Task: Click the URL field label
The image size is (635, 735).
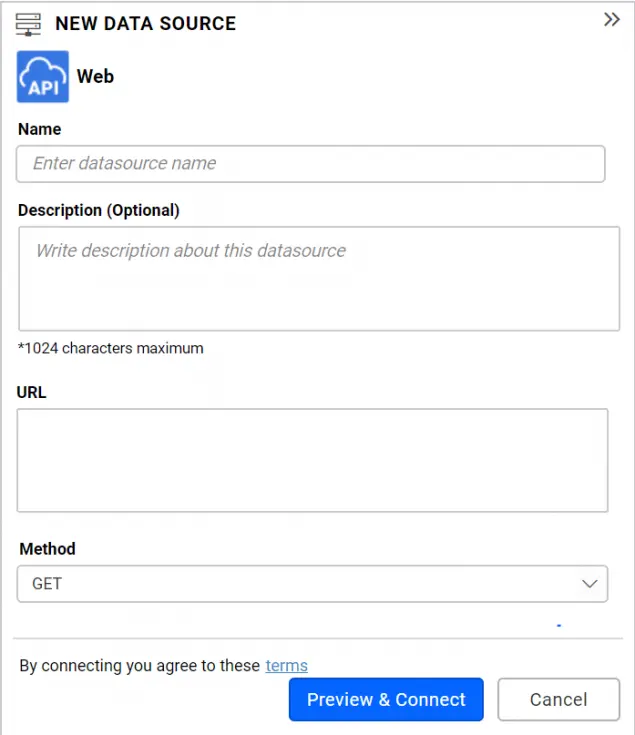Action: (x=32, y=392)
